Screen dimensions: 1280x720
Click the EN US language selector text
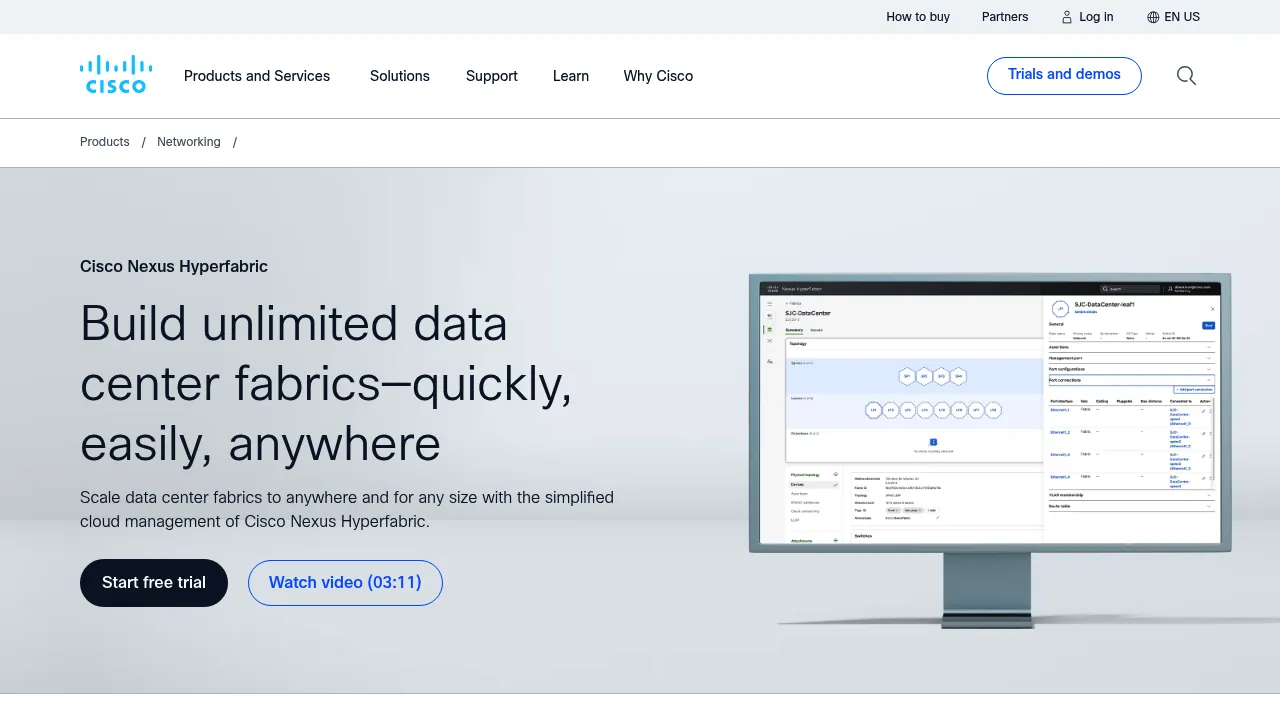[1182, 17]
